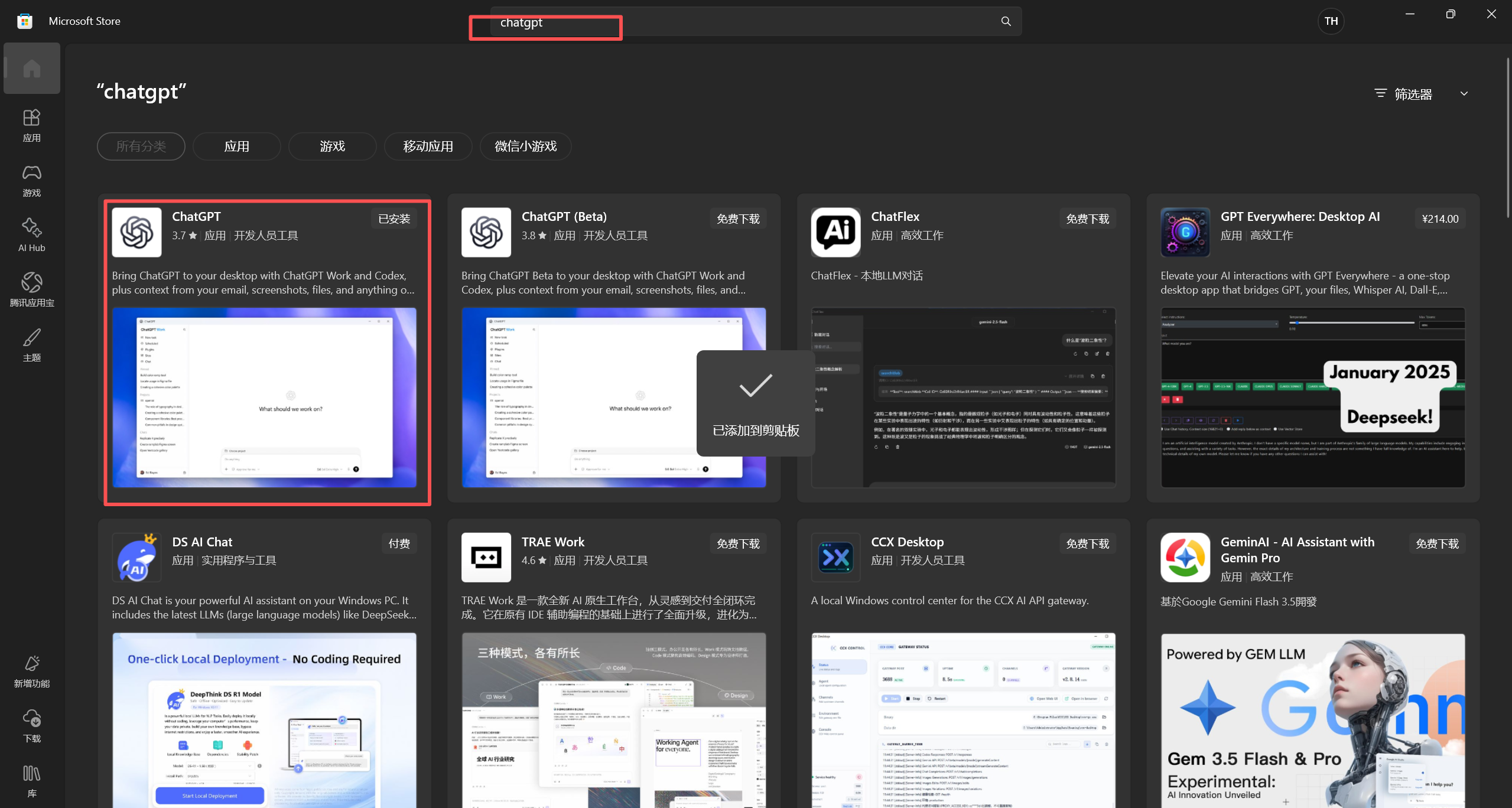Screen dimensions: 1512x808
Task: Click 免费下载 on ChatFlex card
Action: [x=1088, y=219]
